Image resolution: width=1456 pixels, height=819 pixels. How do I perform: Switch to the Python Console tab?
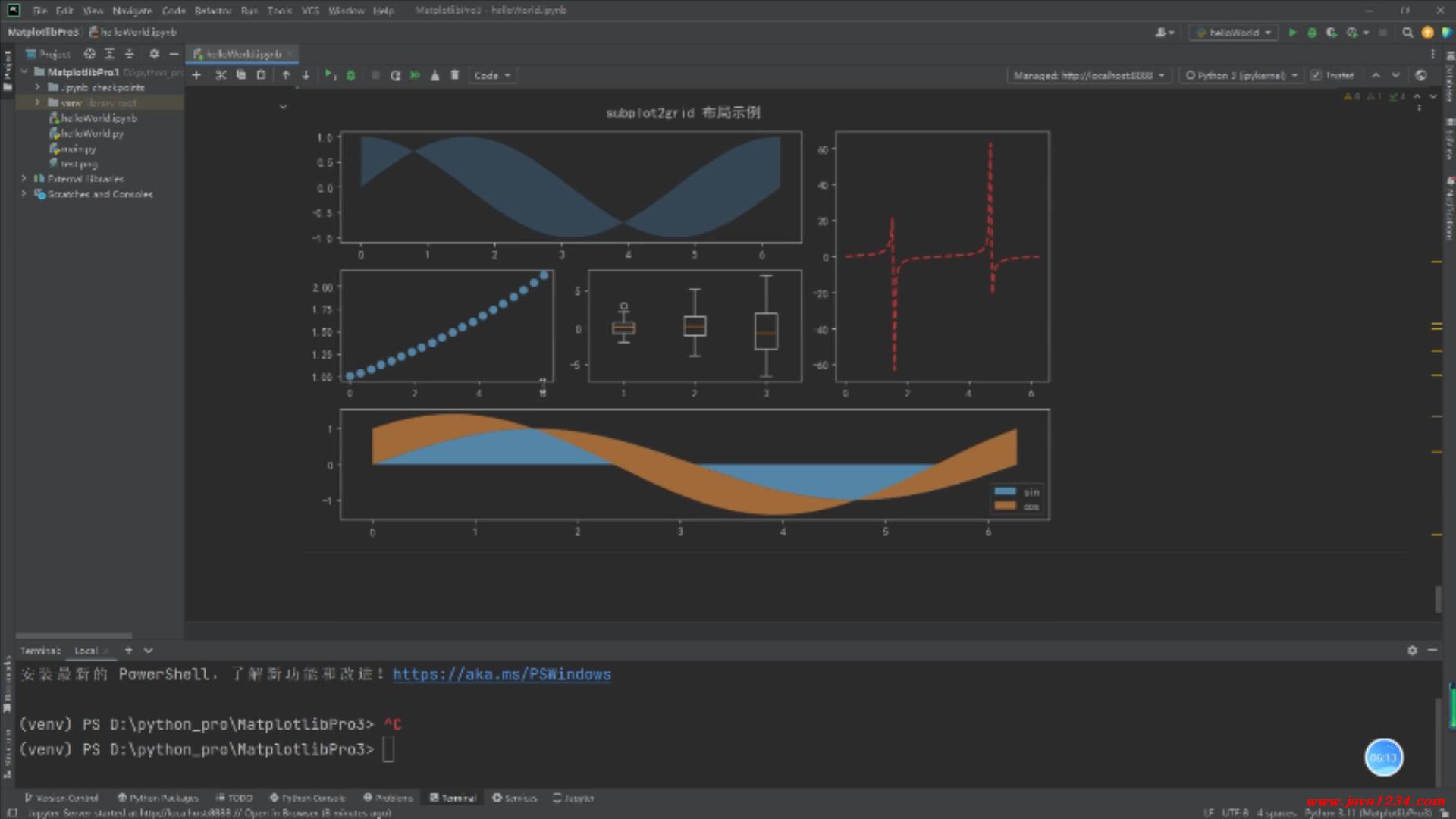(x=308, y=798)
